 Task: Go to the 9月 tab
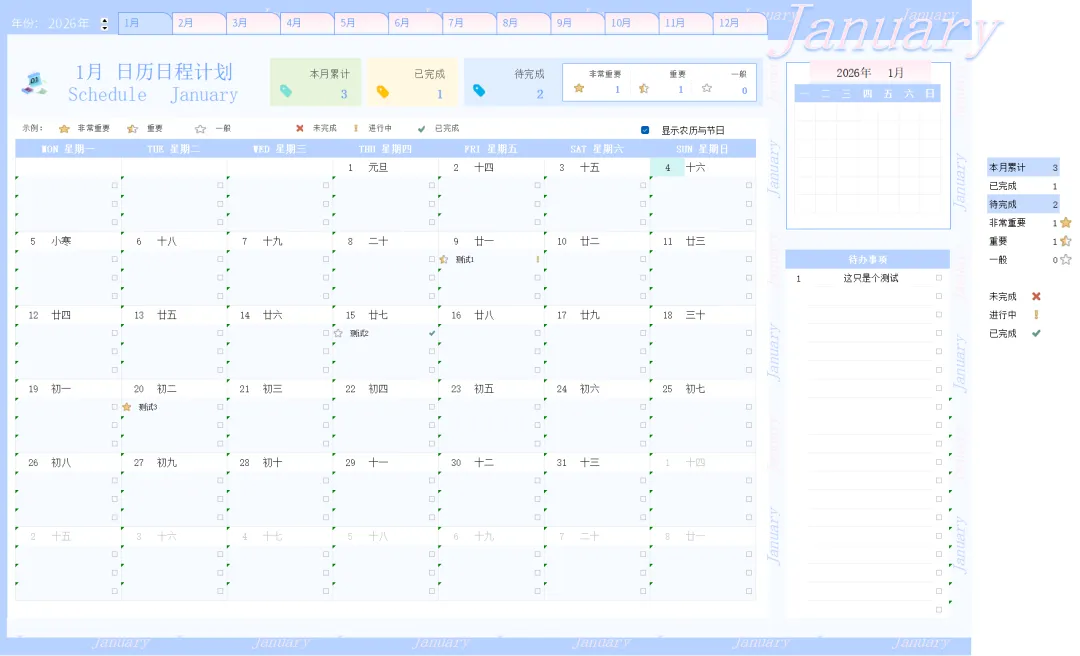pos(578,23)
